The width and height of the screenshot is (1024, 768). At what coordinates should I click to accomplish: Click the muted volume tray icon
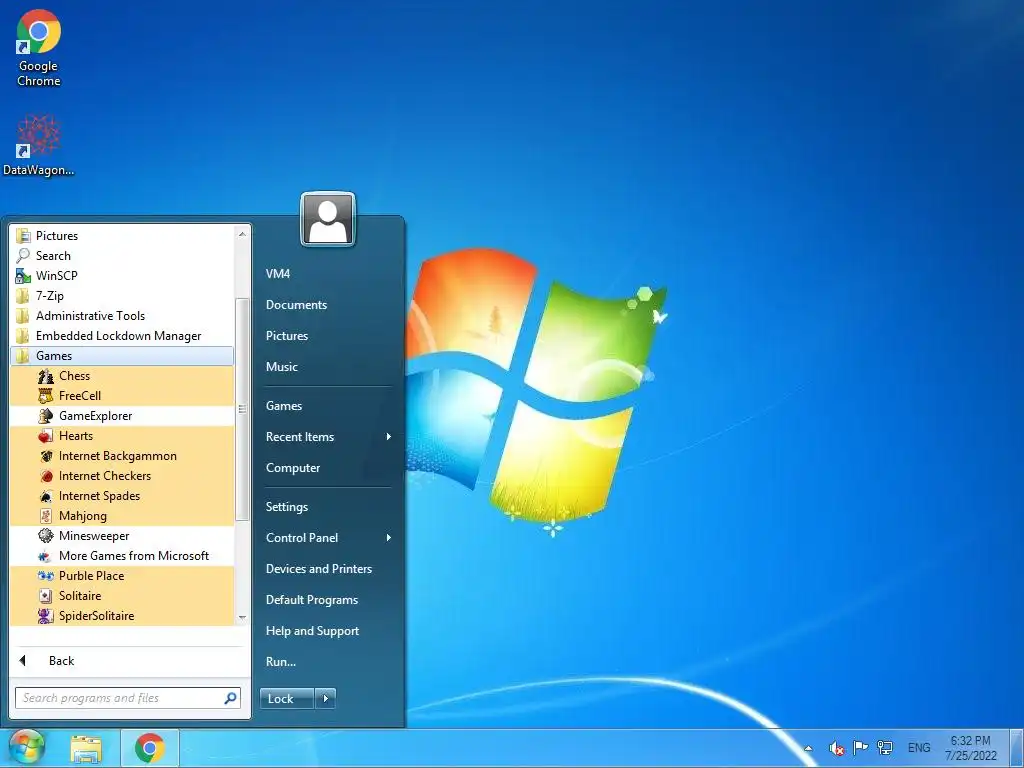836,748
